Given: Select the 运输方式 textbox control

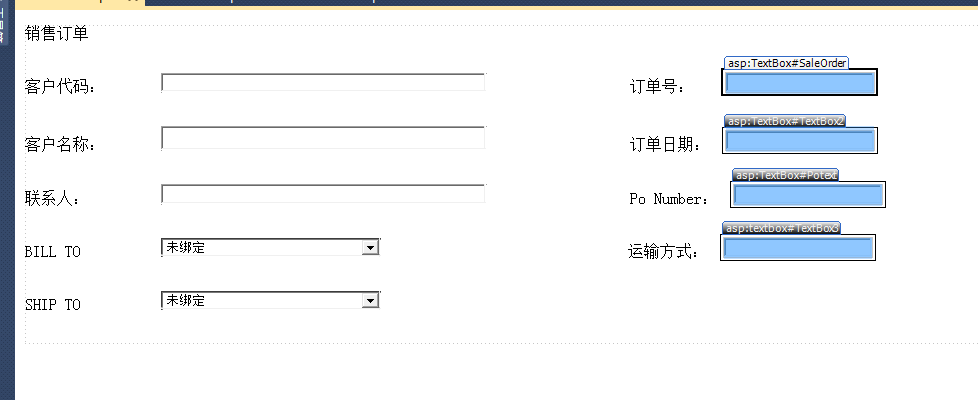Looking at the screenshot, I should pos(798,248).
